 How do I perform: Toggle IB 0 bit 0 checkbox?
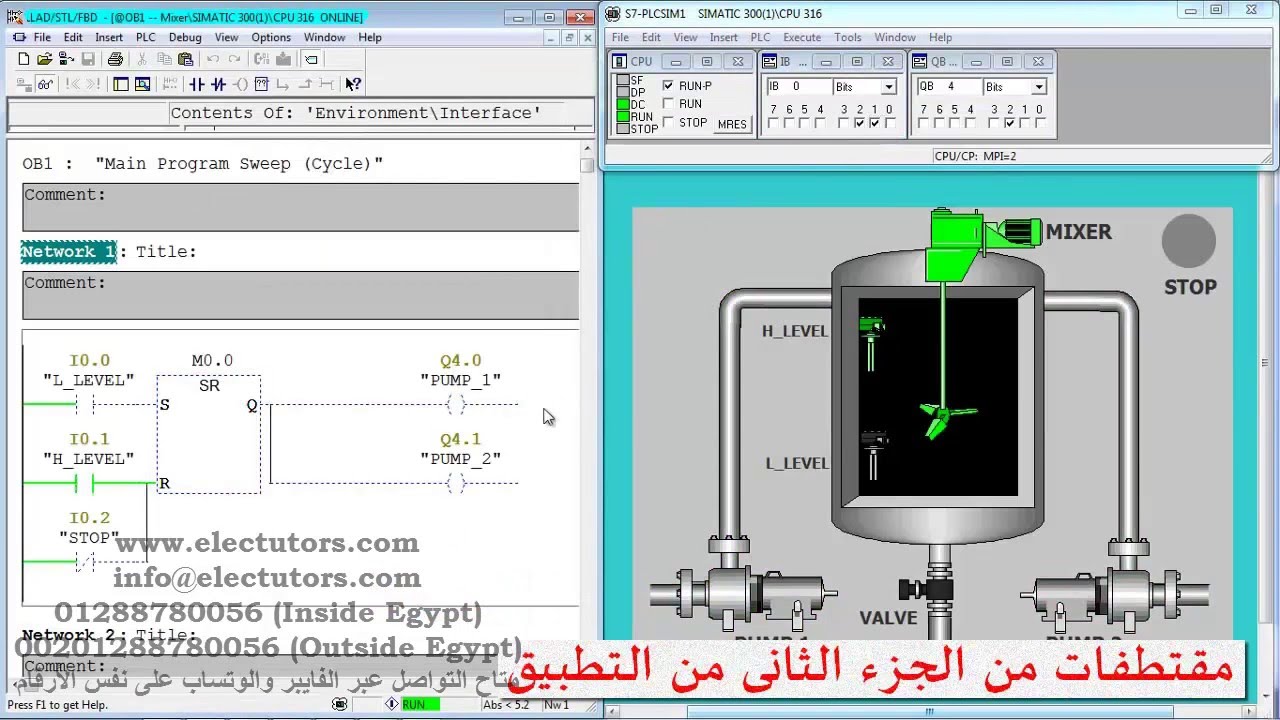pos(889,123)
